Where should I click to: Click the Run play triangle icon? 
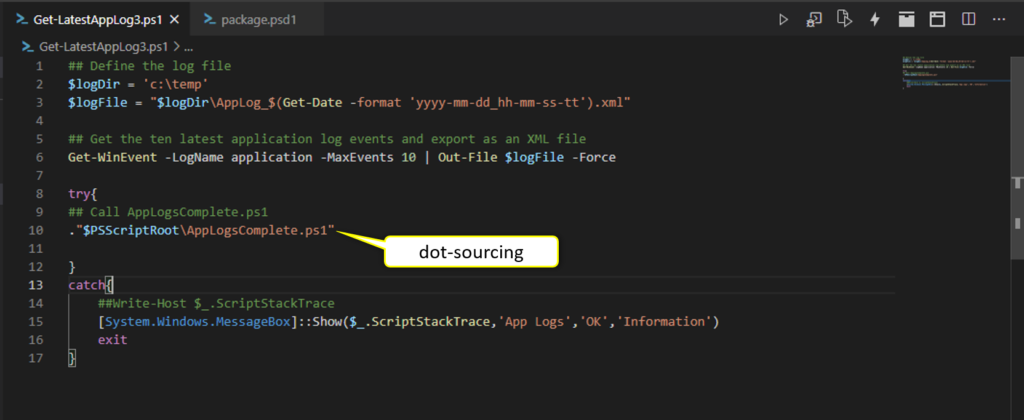pos(784,19)
